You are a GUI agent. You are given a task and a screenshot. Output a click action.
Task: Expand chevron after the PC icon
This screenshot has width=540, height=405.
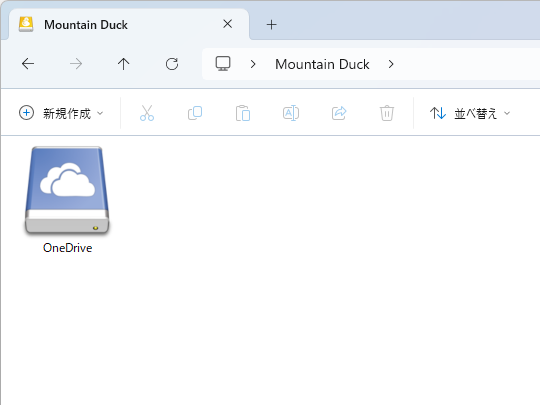click(253, 64)
